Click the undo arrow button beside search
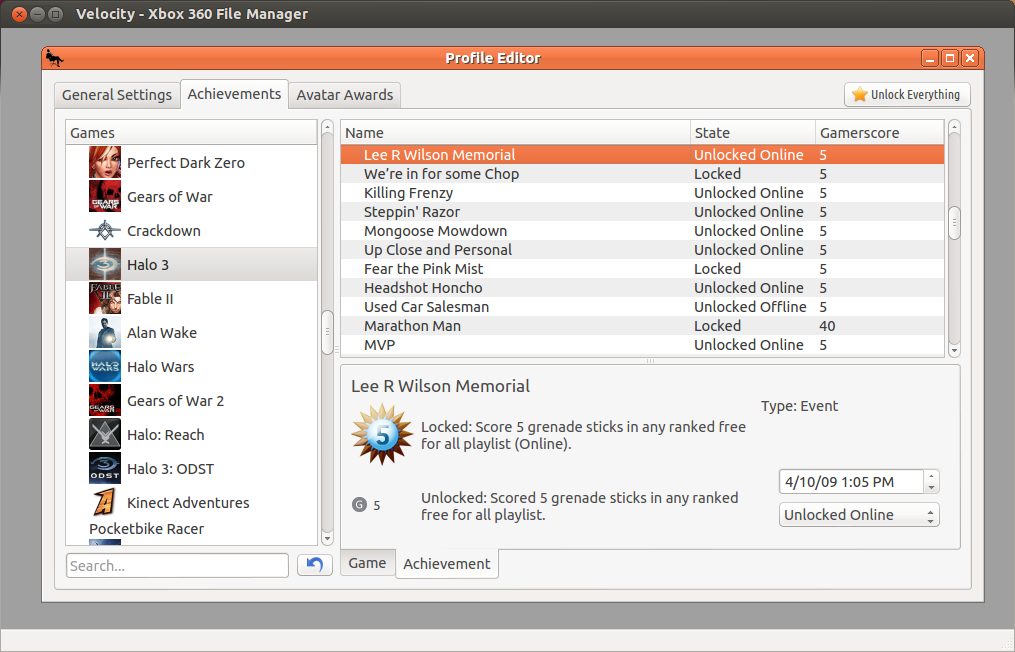 coord(315,565)
